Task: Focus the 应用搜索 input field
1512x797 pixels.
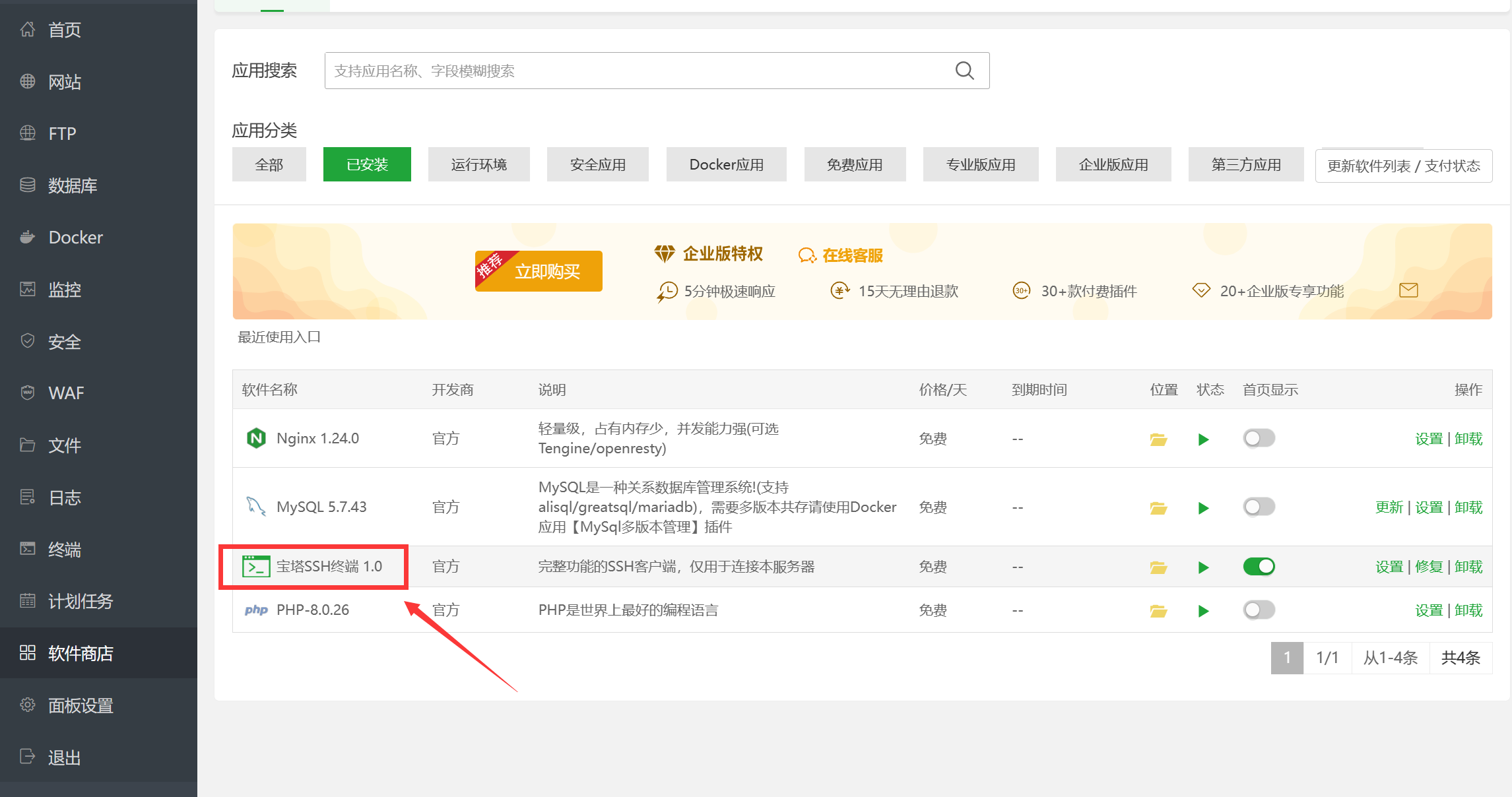Action: tap(657, 71)
